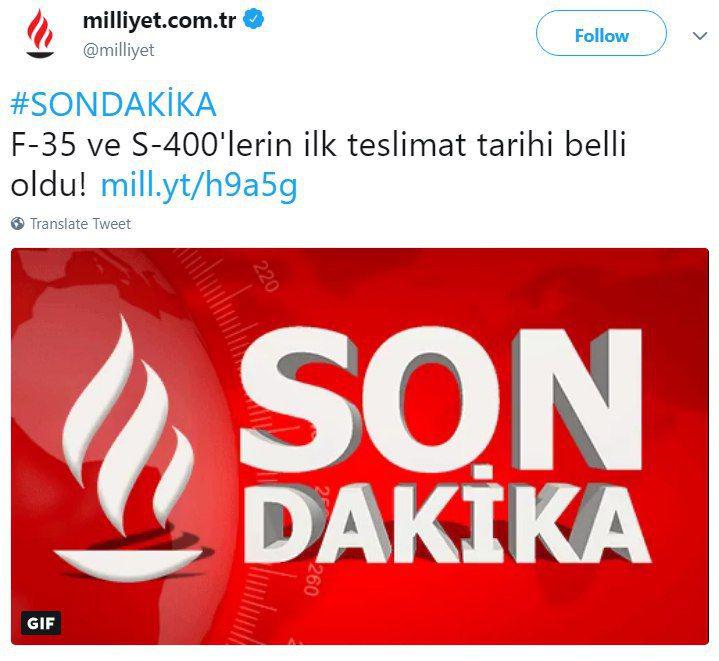Open the #SONDAKİKA hashtag
Image resolution: width=719 pixels, height=661 pixels.
click(x=113, y=104)
